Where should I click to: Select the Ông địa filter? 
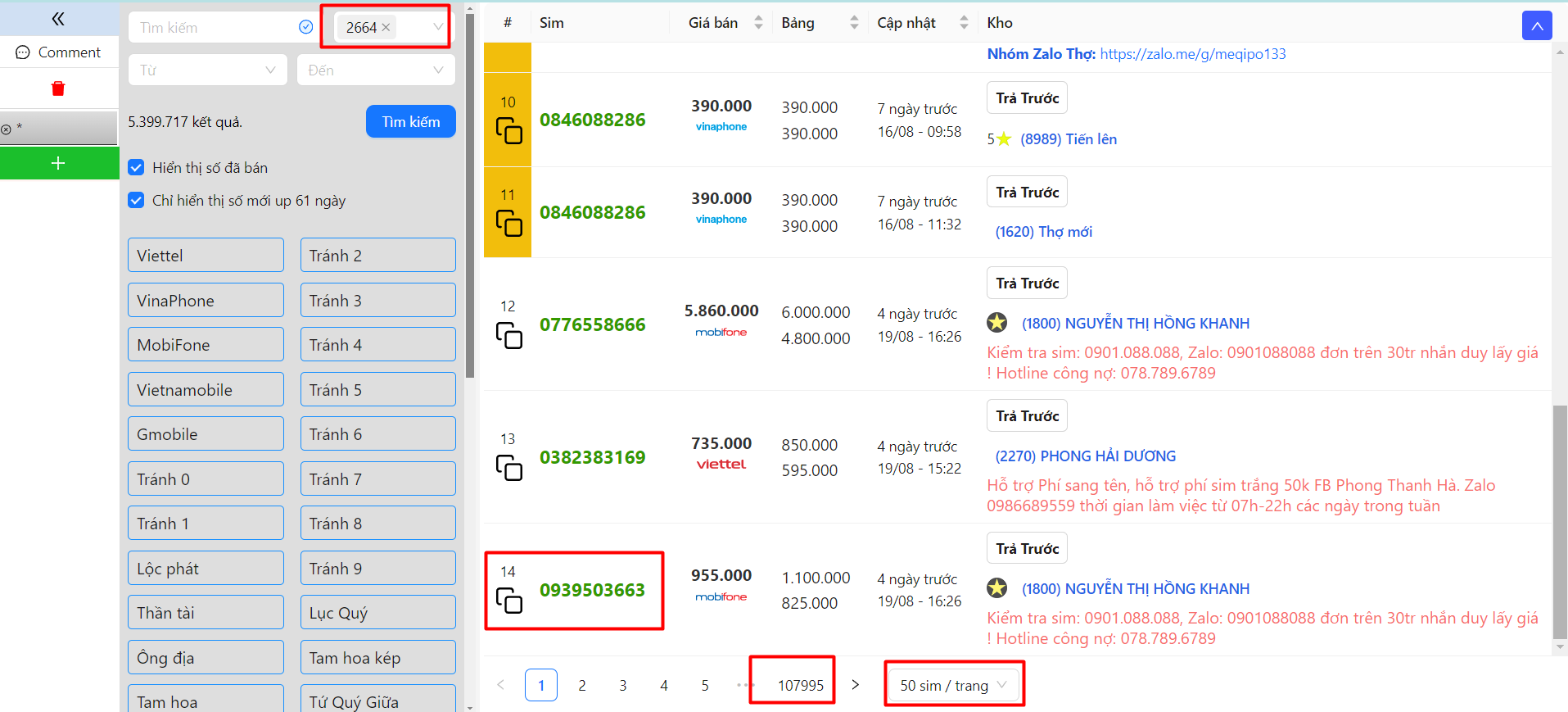click(206, 657)
